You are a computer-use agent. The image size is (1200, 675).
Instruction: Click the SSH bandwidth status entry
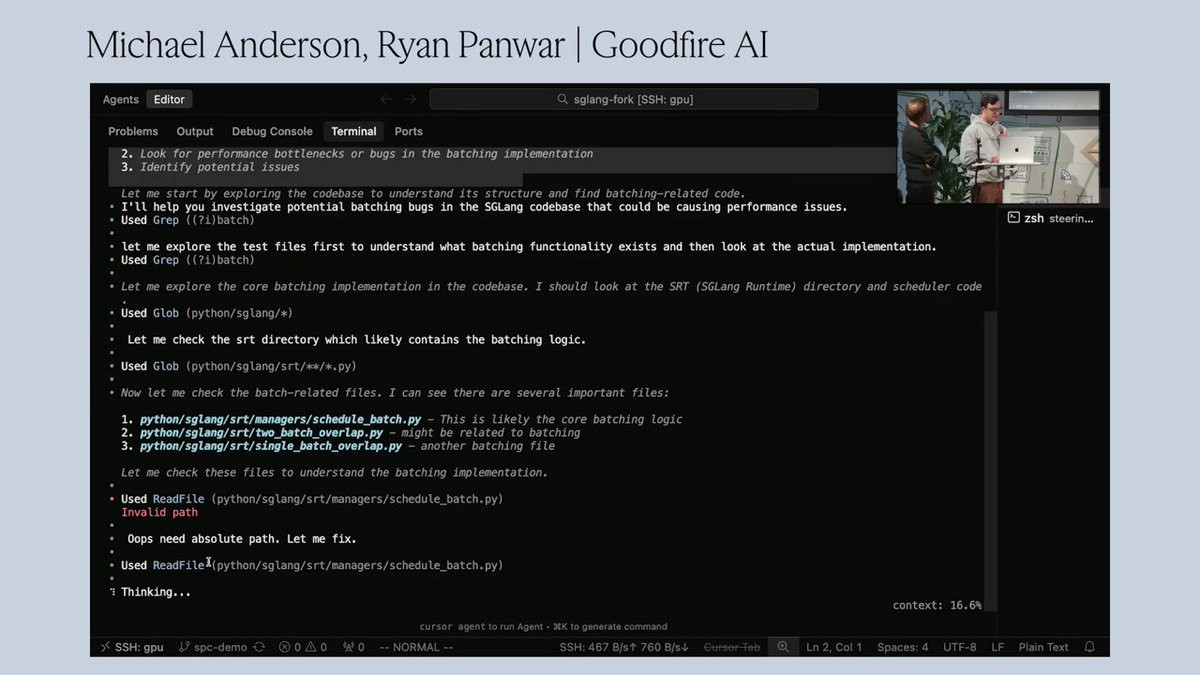pos(625,647)
